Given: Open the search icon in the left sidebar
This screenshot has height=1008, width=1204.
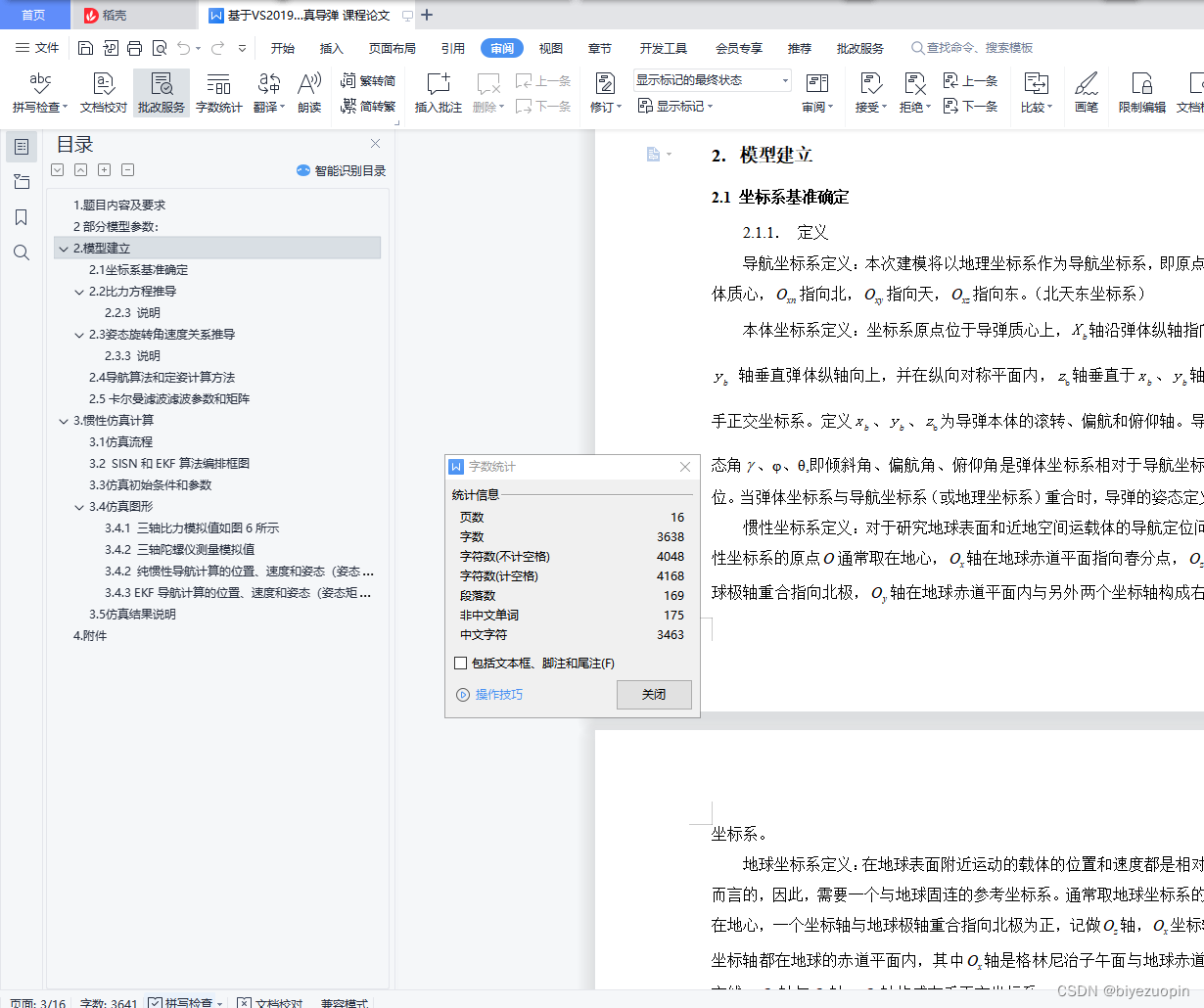Looking at the screenshot, I should click(x=21, y=252).
